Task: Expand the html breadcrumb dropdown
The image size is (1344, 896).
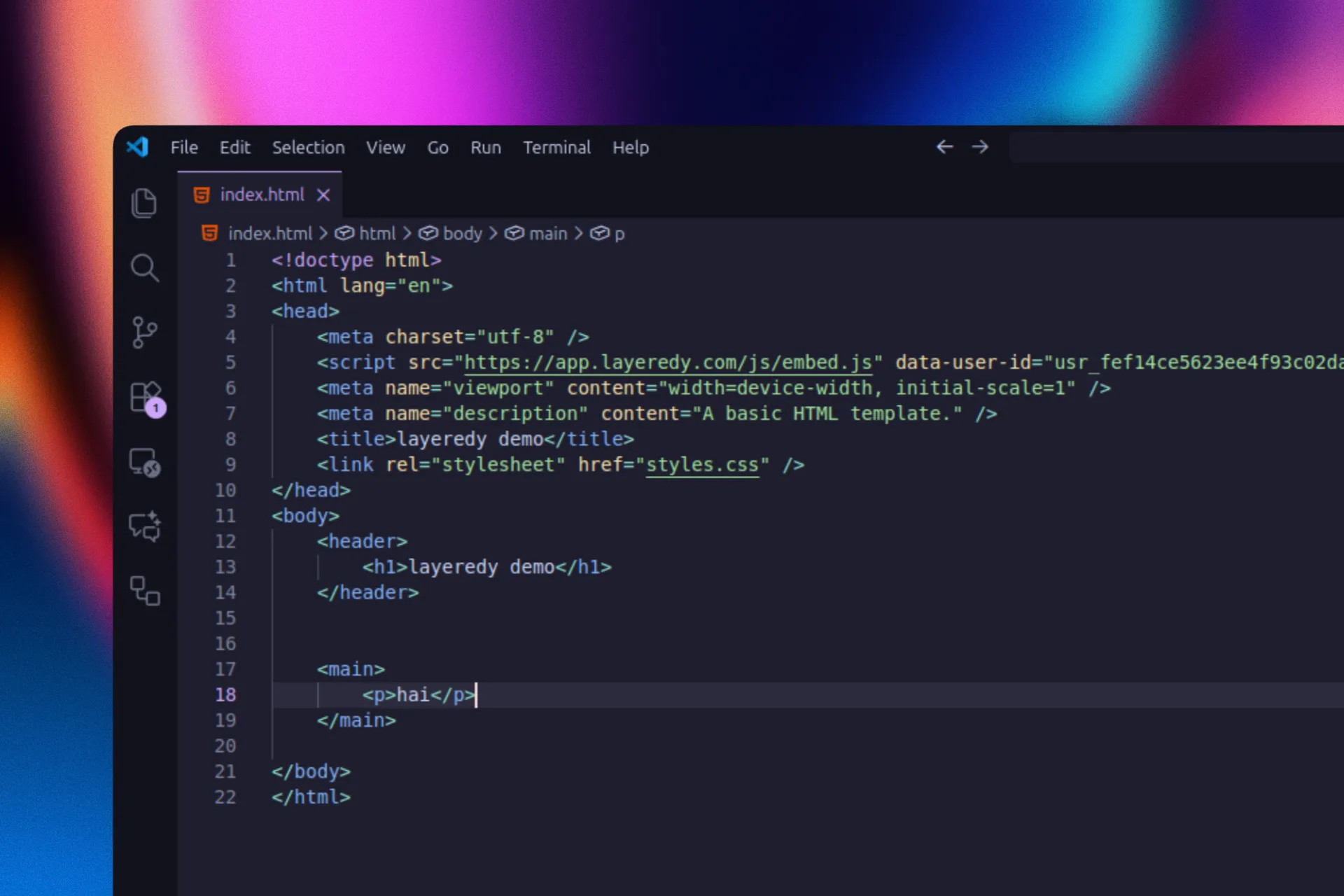Action: pos(377,234)
